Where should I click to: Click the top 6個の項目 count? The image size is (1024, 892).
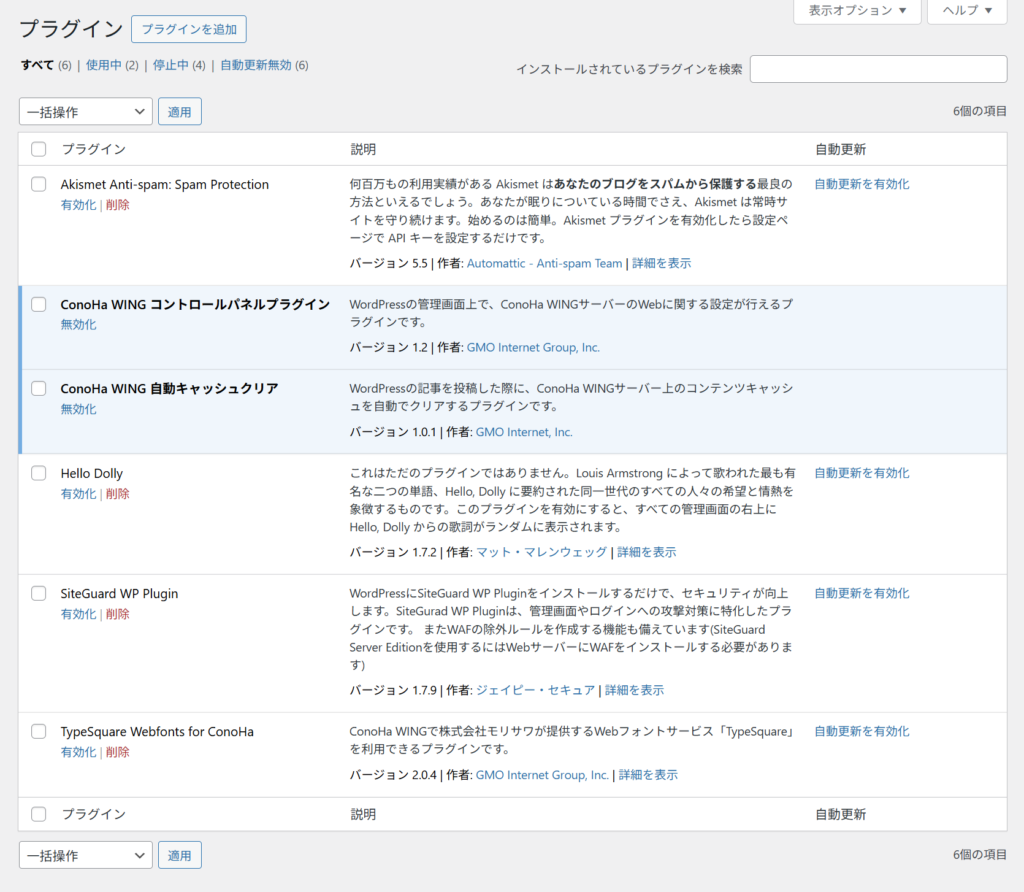pyautogui.click(x=980, y=112)
